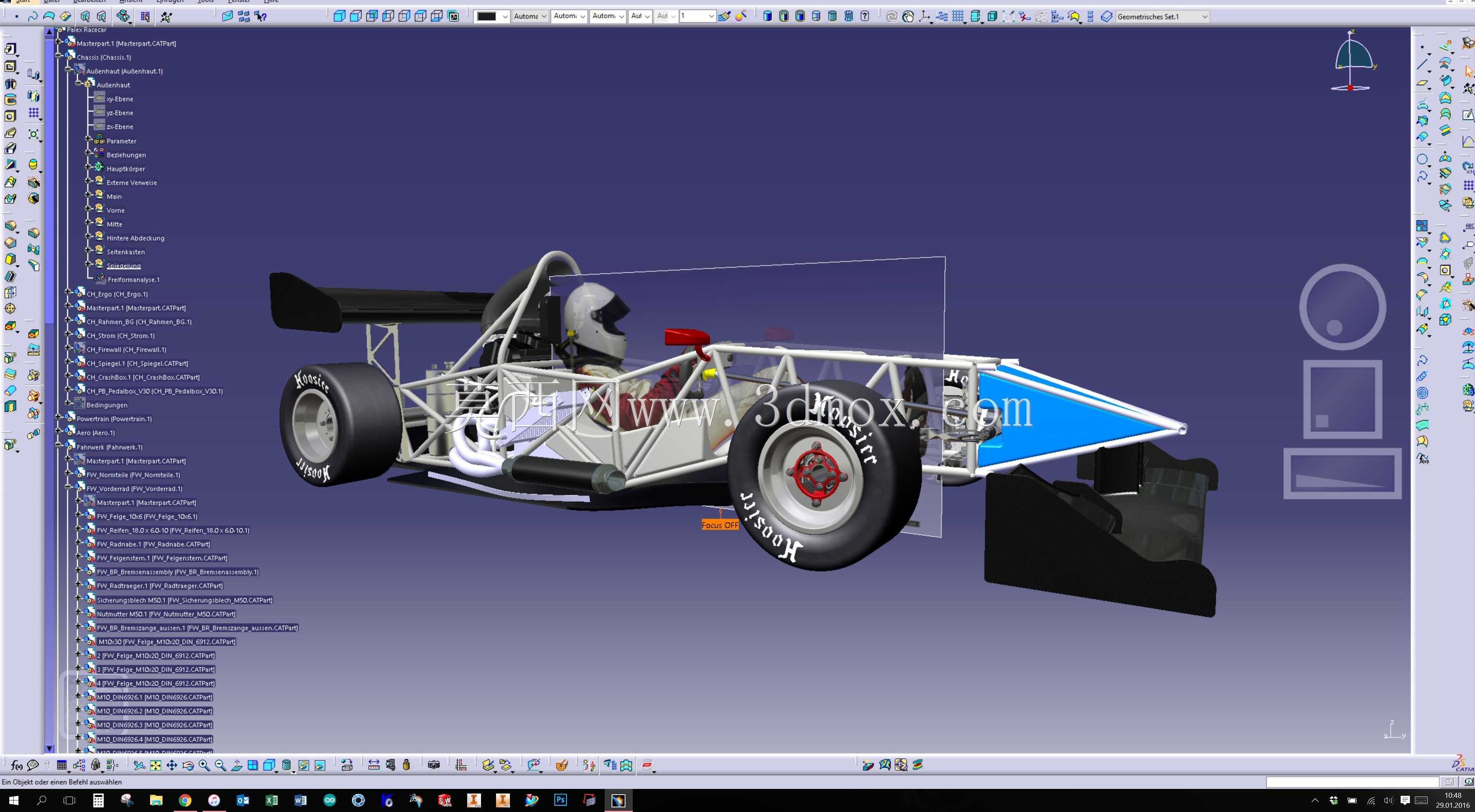Viewport: 1475px width, 812px height.
Task: Select Bedingungen in the tree
Action: pos(107,405)
